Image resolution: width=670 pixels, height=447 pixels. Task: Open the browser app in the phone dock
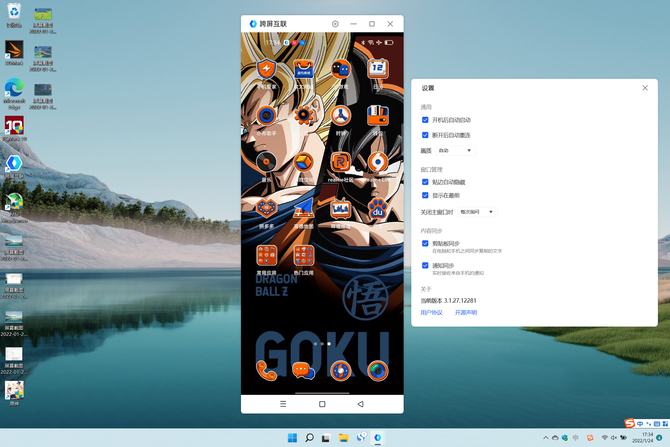tap(341, 371)
